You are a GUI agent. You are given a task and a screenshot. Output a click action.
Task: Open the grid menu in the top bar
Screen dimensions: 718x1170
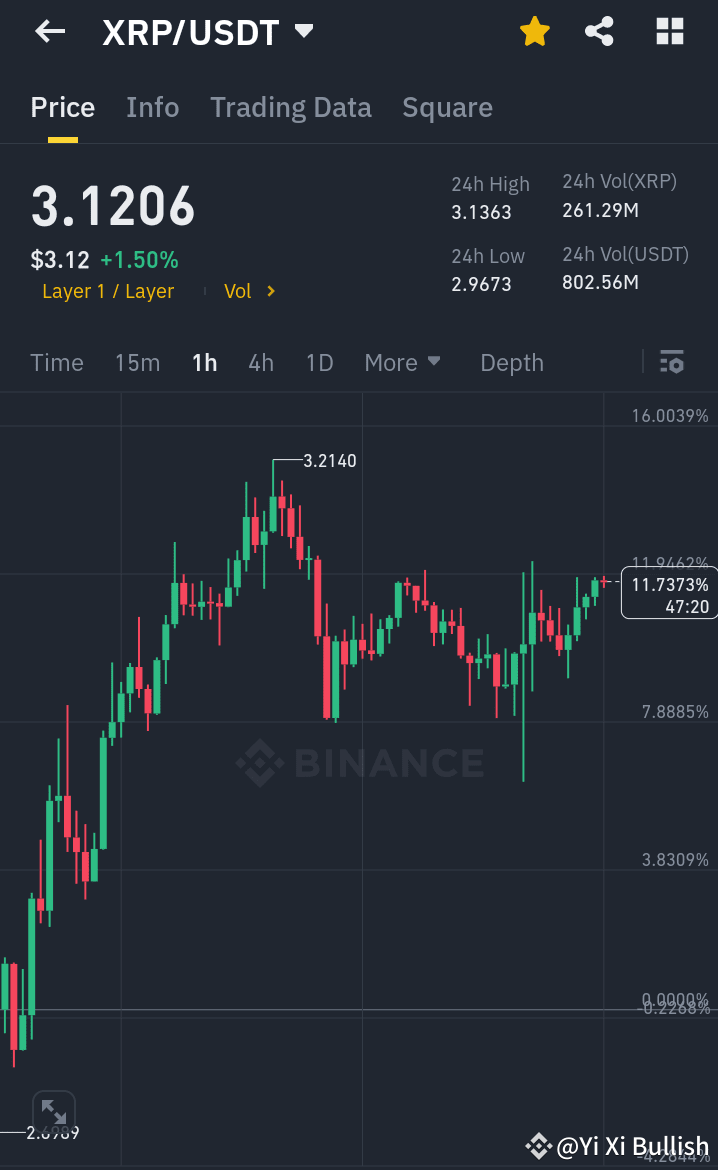668,31
